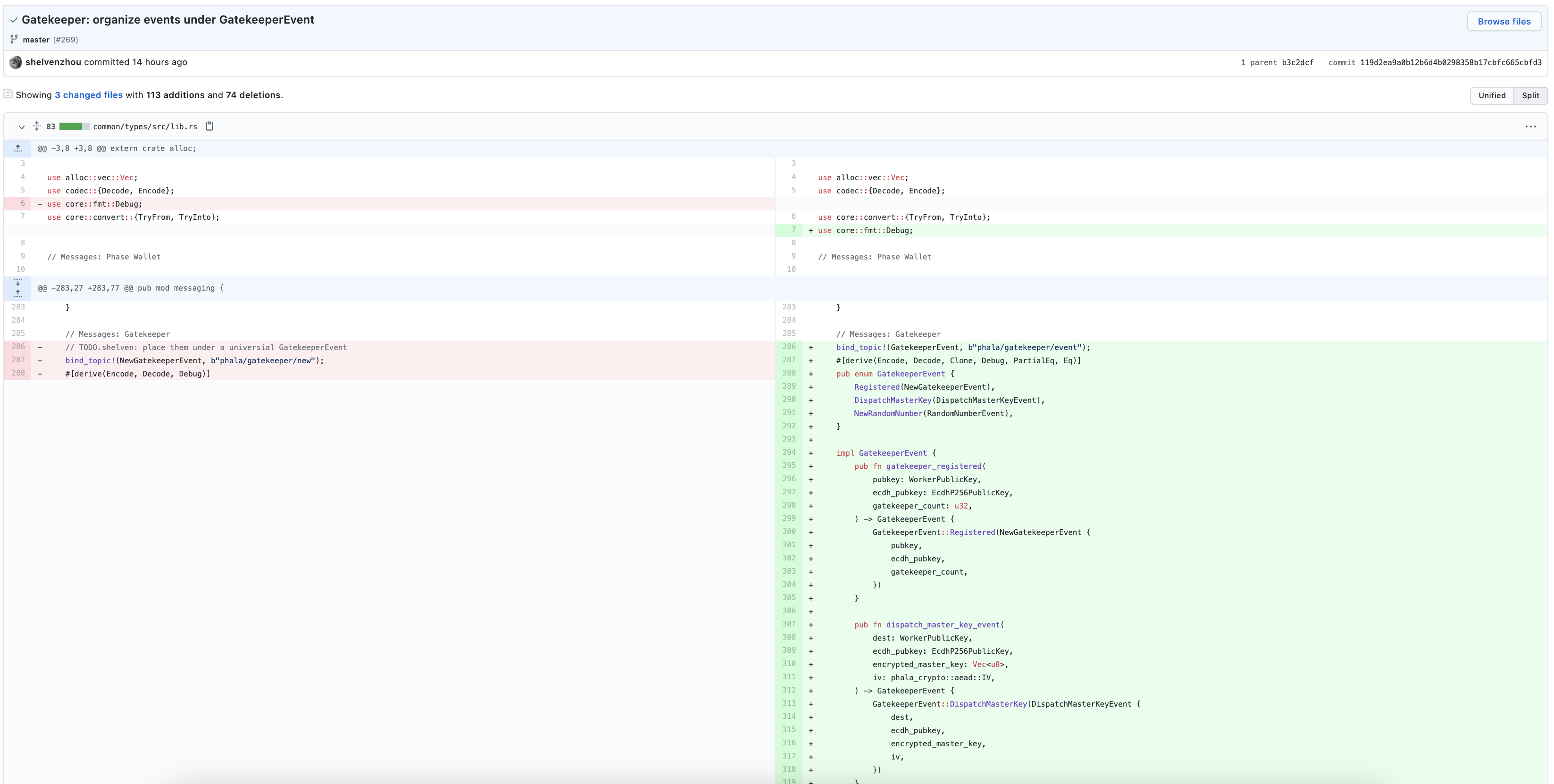Open pull request #269 link
This screenshot has width=1554, height=784.
click(x=66, y=40)
